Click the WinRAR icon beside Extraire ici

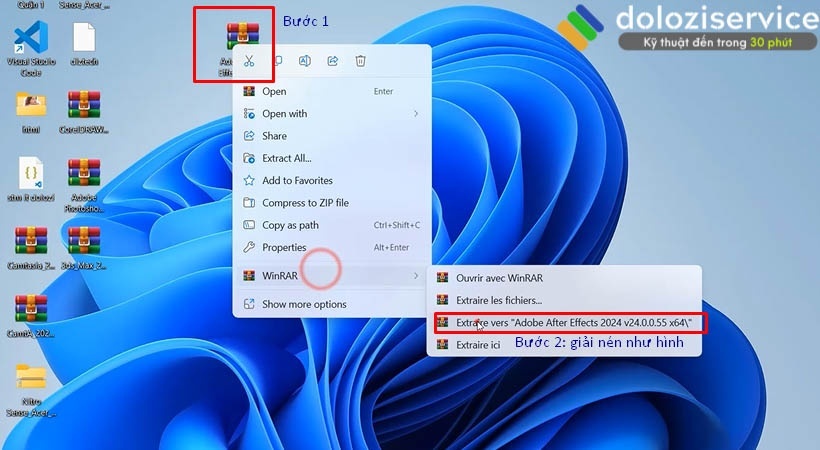(x=442, y=344)
